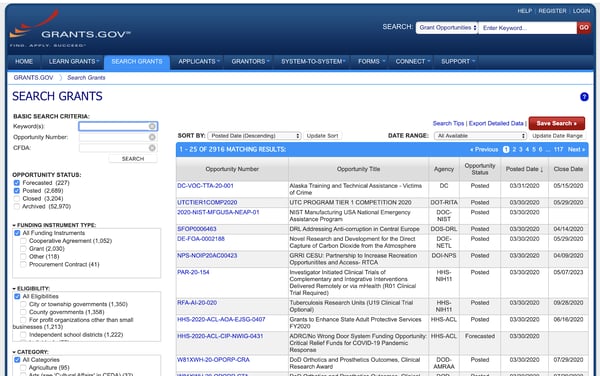Image resolution: width=600 pixels, height=376 pixels.
Task: Open the Grant Opportunities search type dropdown
Action: (x=447, y=28)
